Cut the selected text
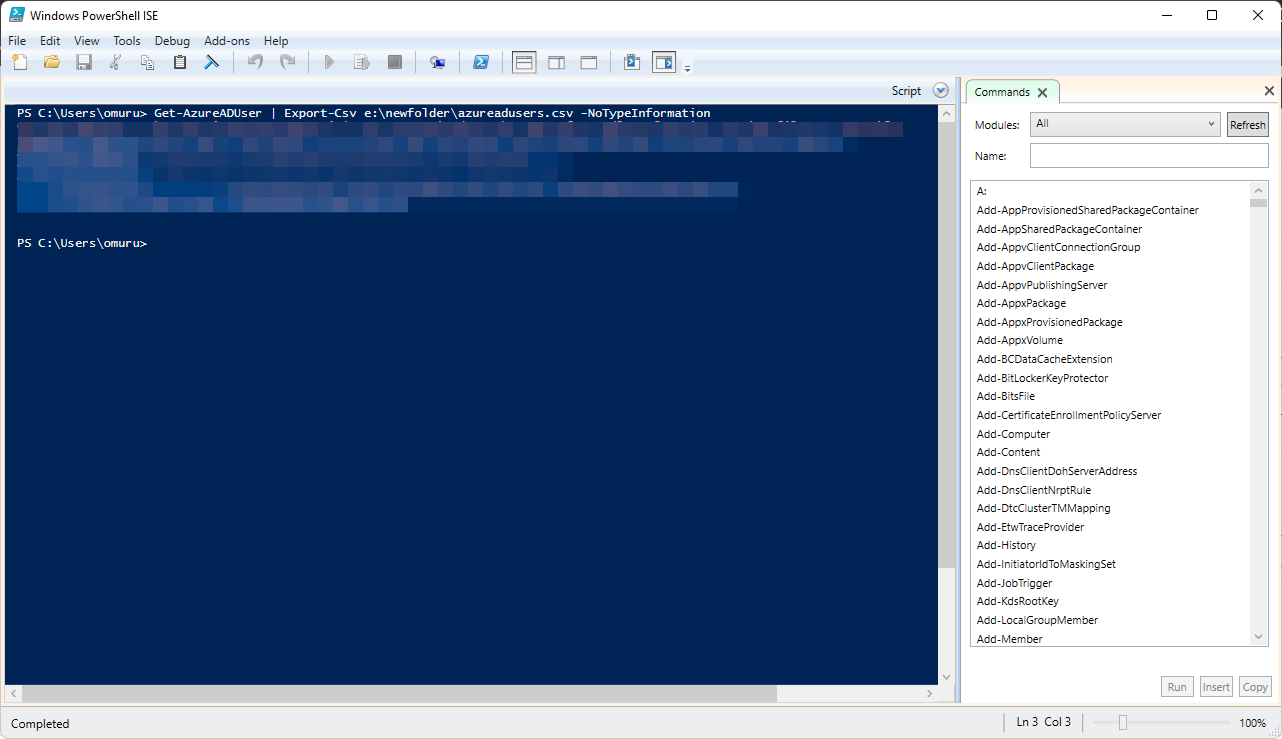The width and height of the screenshot is (1282, 739). pos(115,61)
